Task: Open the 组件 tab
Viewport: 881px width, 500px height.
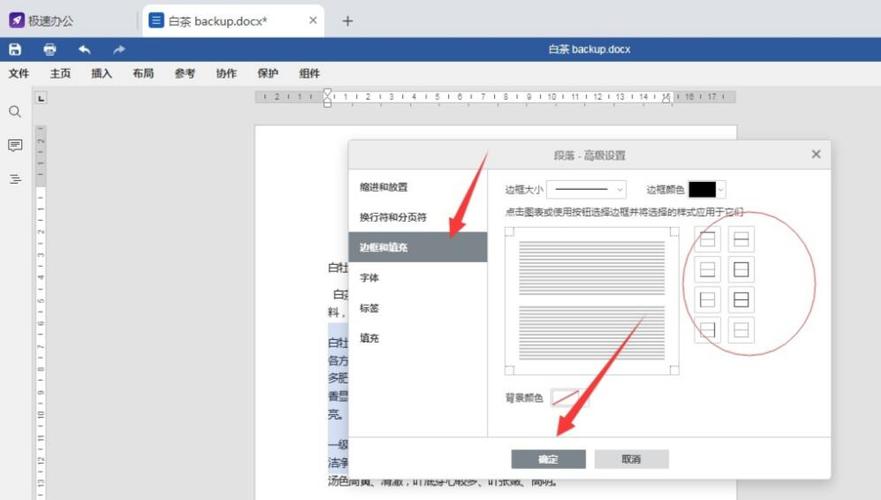Action: tap(310, 73)
